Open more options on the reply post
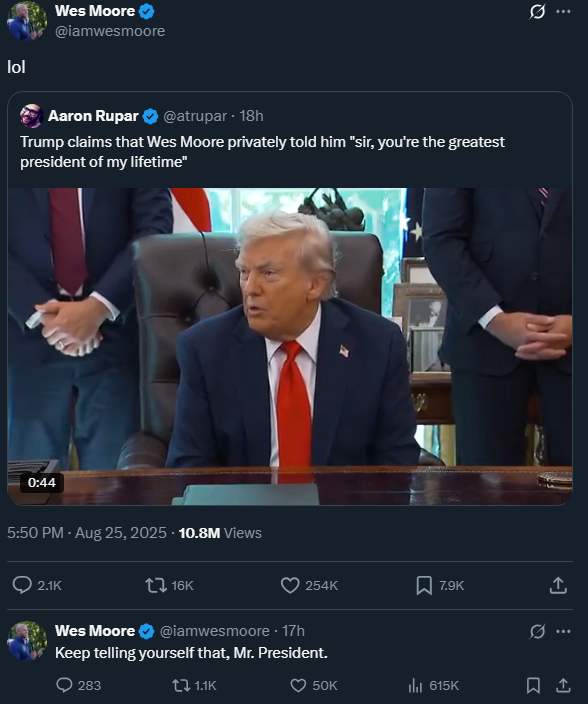588x704 pixels. pyautogui.click(x=563, y=631)
